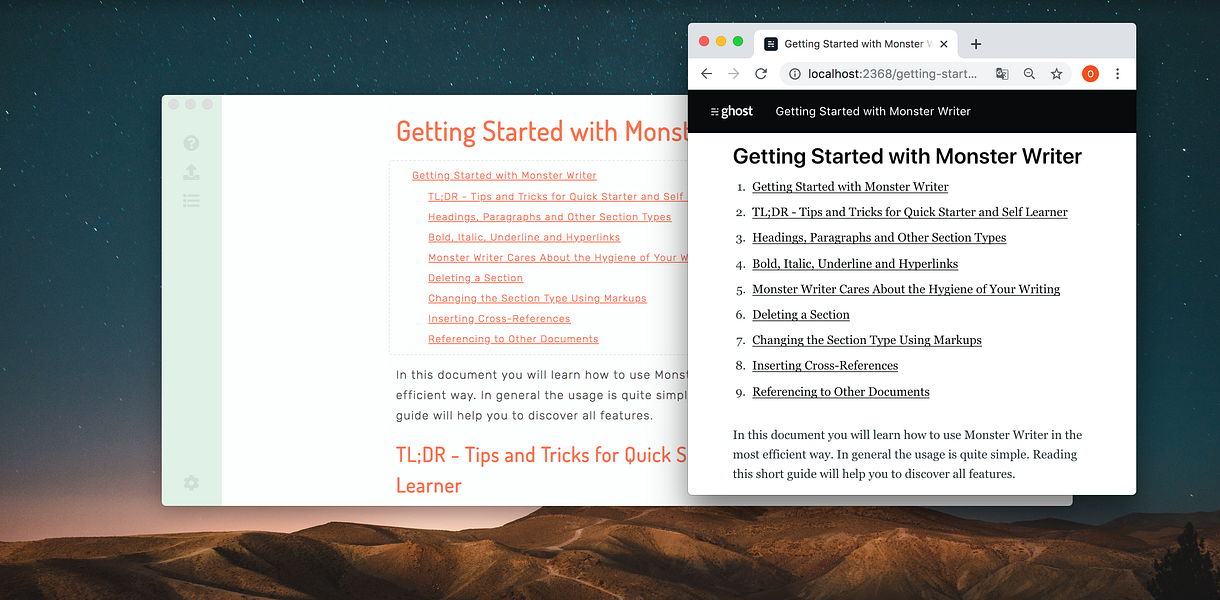Click the TL;DR orange heading in Monster Writer

tap(542, 470)
